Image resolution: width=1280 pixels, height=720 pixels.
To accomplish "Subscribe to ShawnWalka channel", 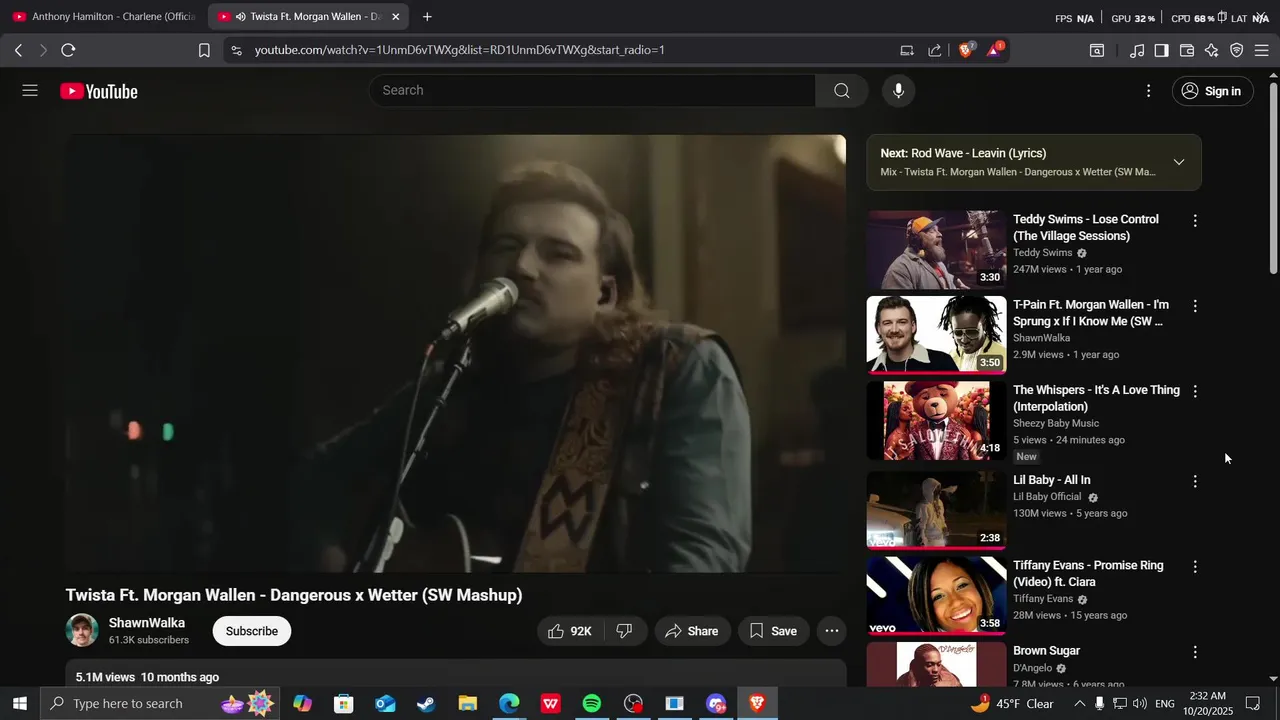I will (252, 631).
